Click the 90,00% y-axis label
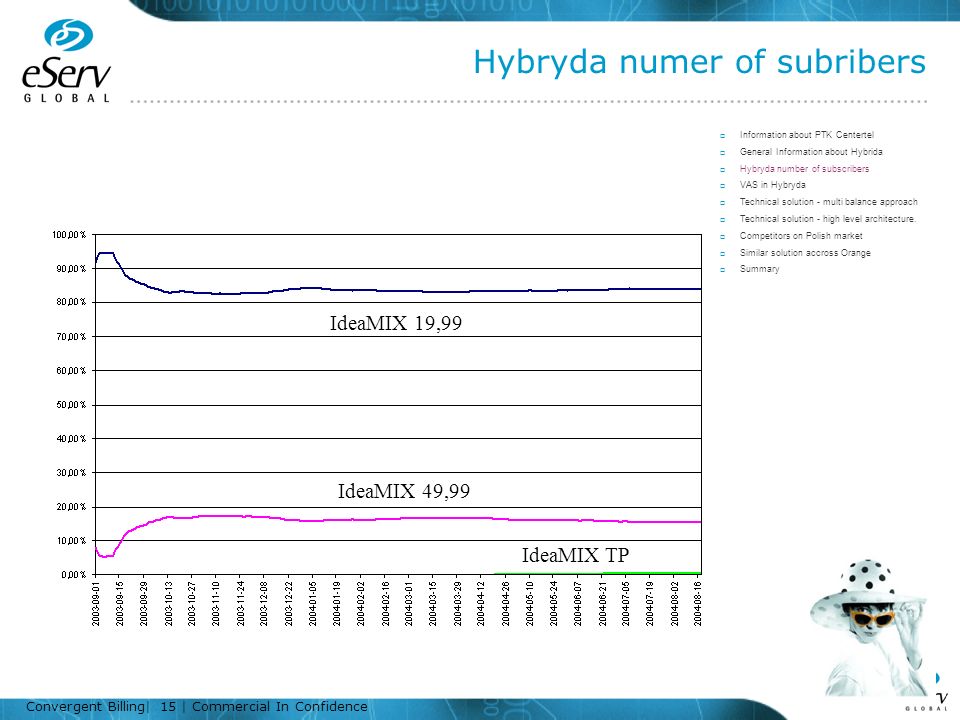The image size is (960, 720). click(x=71, y=269)
